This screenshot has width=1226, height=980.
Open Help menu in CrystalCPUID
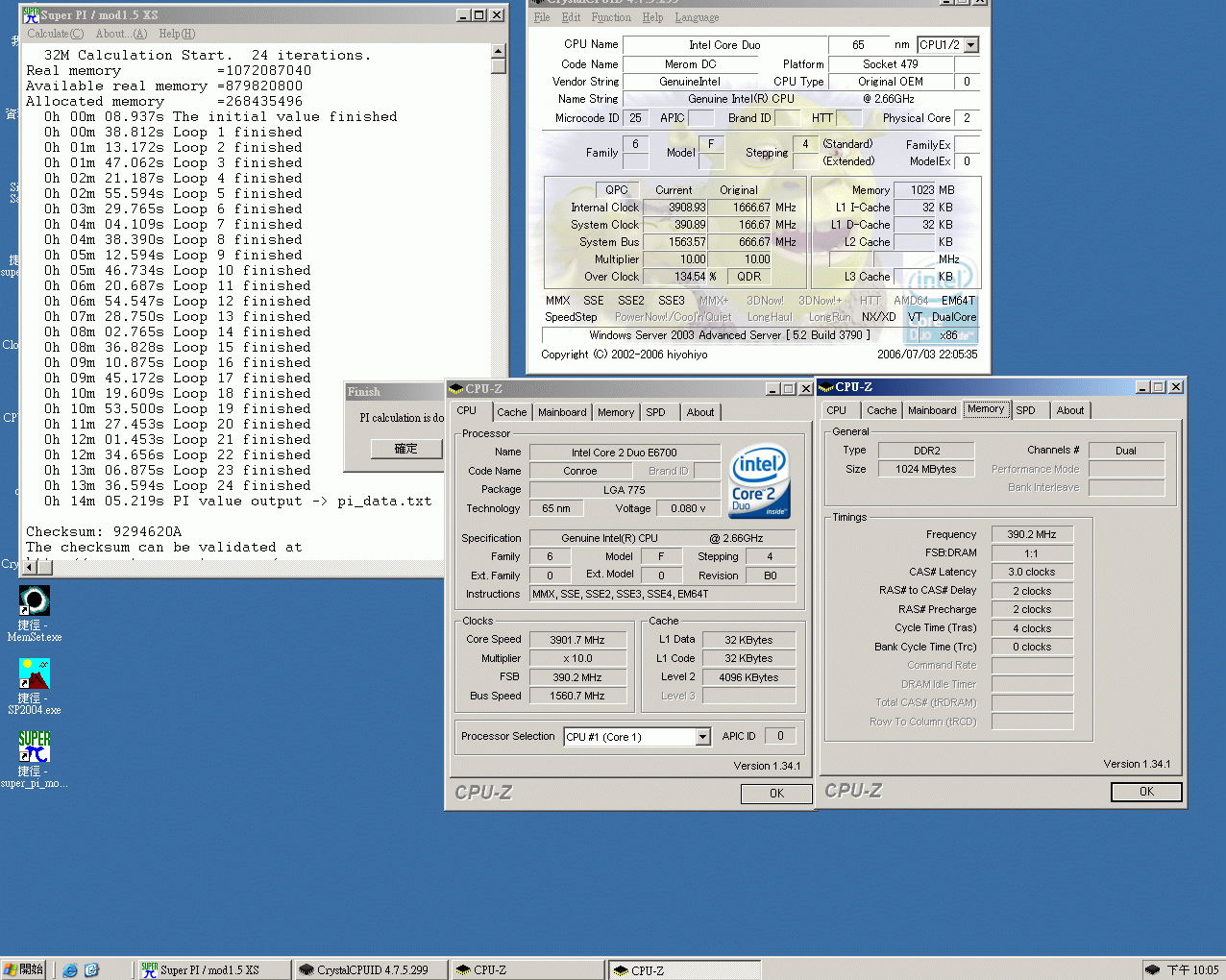click(652, 17)
